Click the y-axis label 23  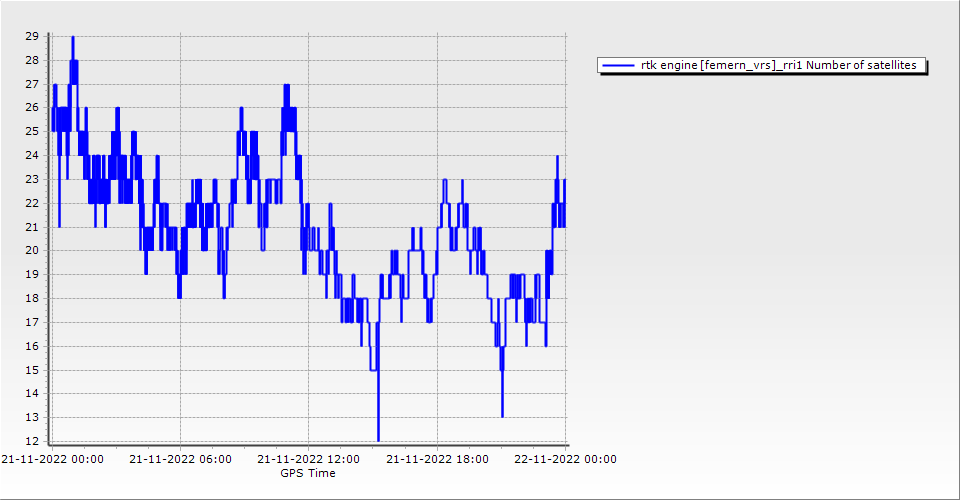pos(32,179)
